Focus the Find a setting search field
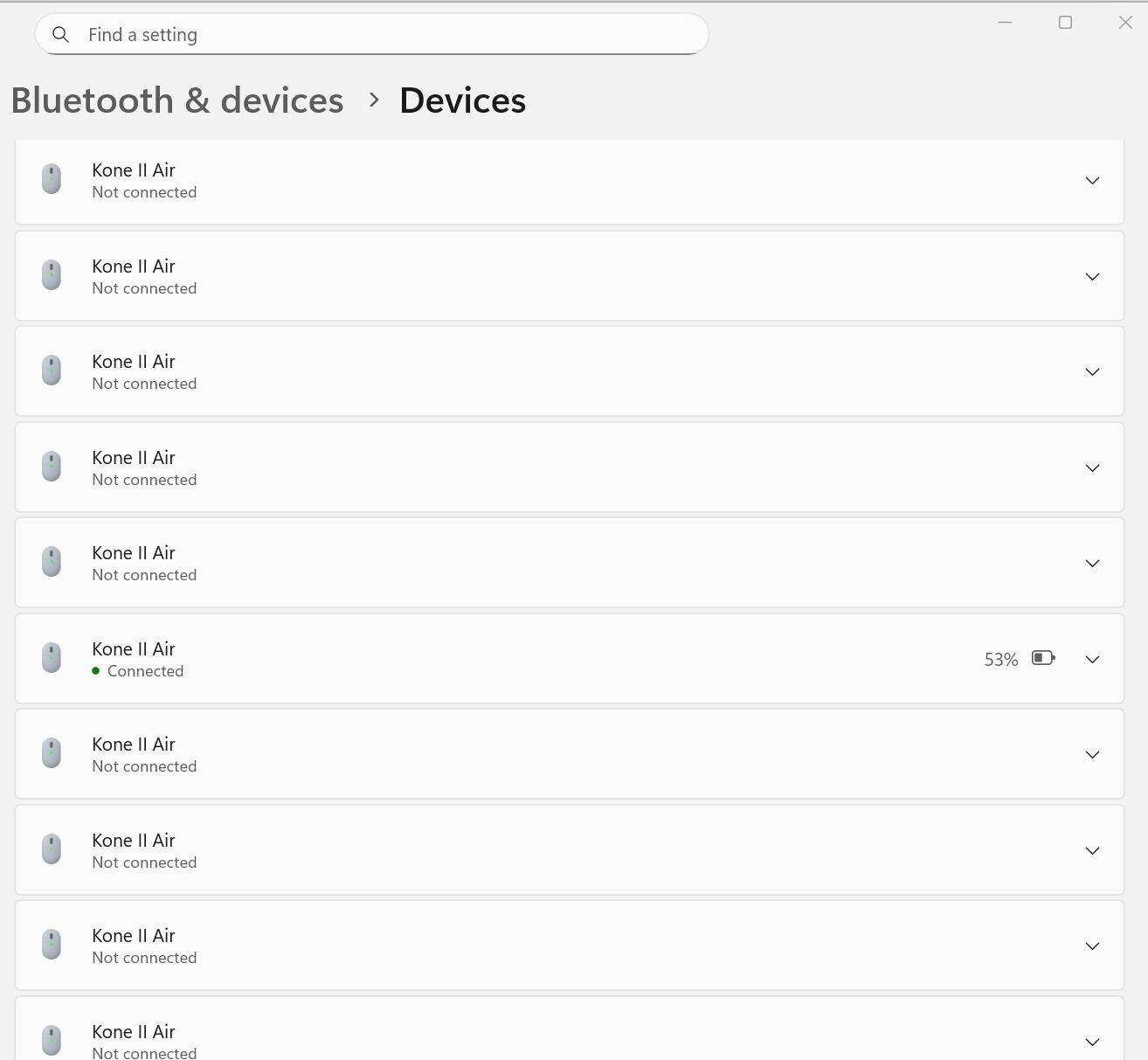 coord(384,35)
